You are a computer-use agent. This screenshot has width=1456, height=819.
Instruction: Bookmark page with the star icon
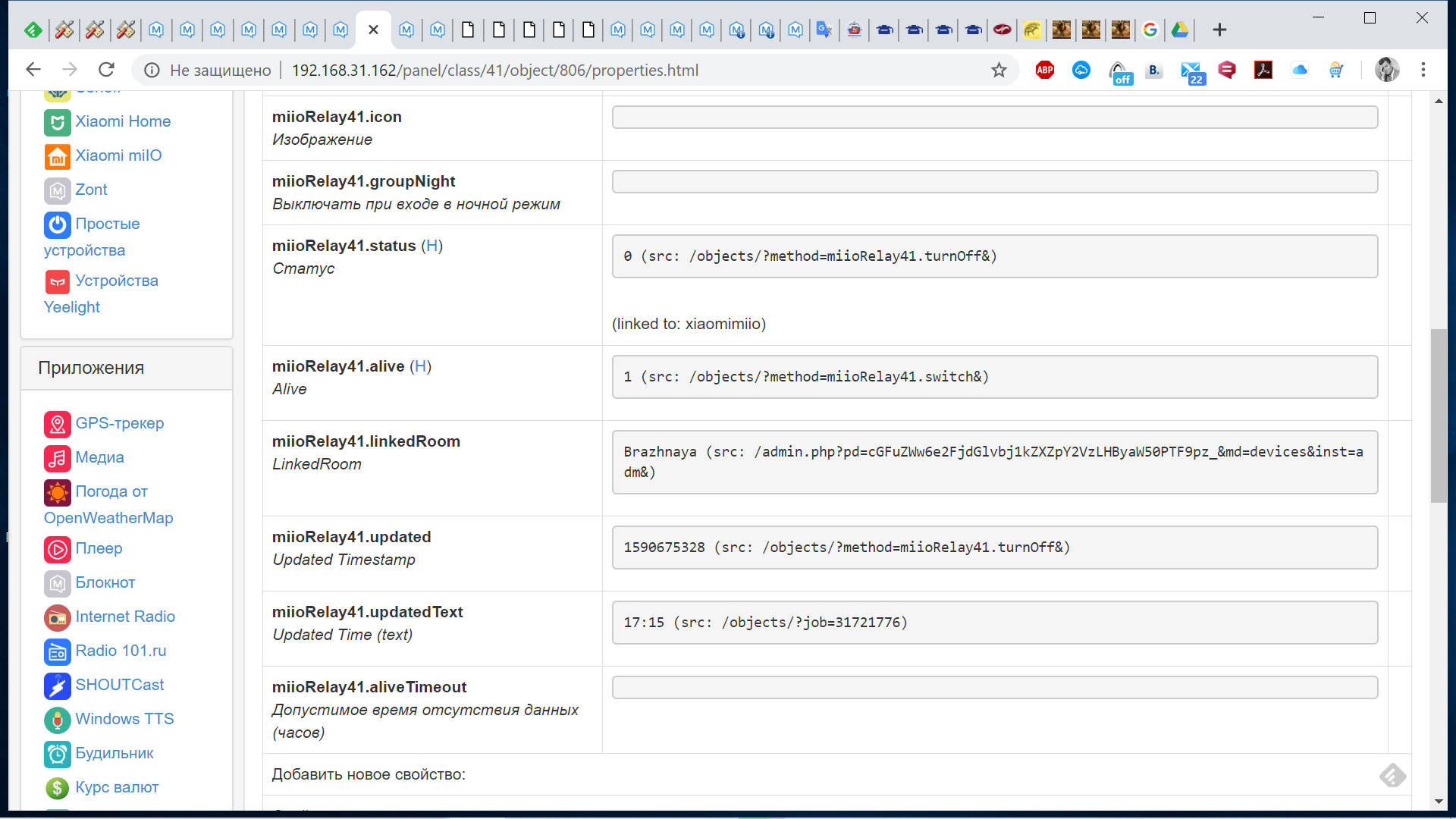coord(999,70)
